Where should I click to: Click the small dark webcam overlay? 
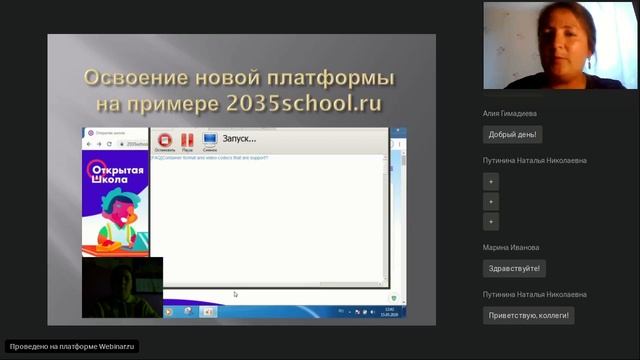coord(122,287)
